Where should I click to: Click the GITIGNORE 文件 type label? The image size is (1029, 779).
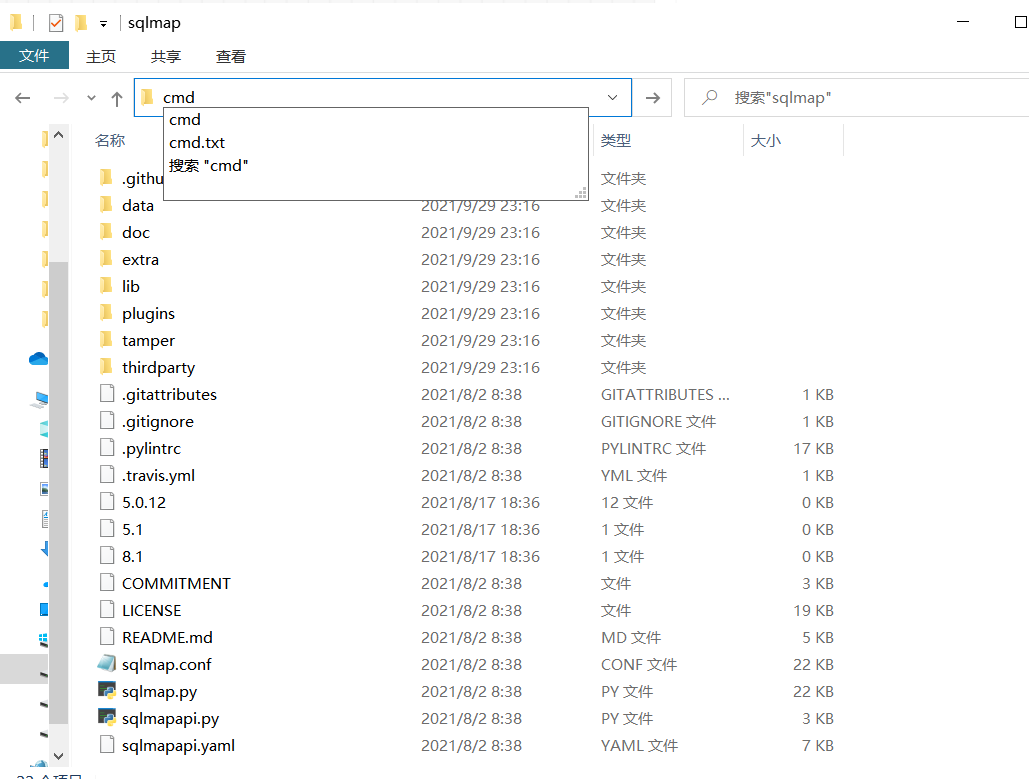[x=658, y=422]
